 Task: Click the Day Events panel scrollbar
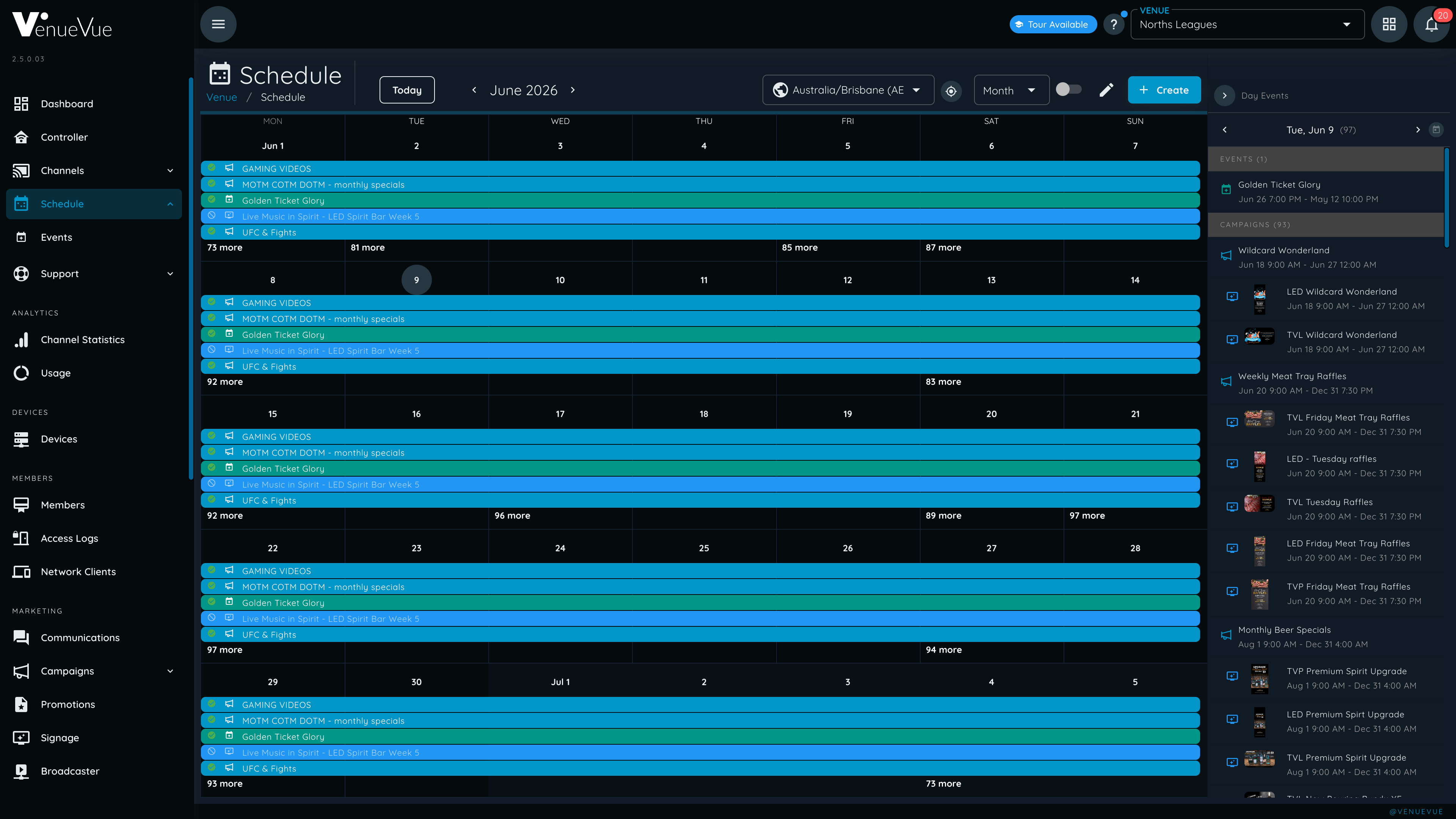point(1447,198)
